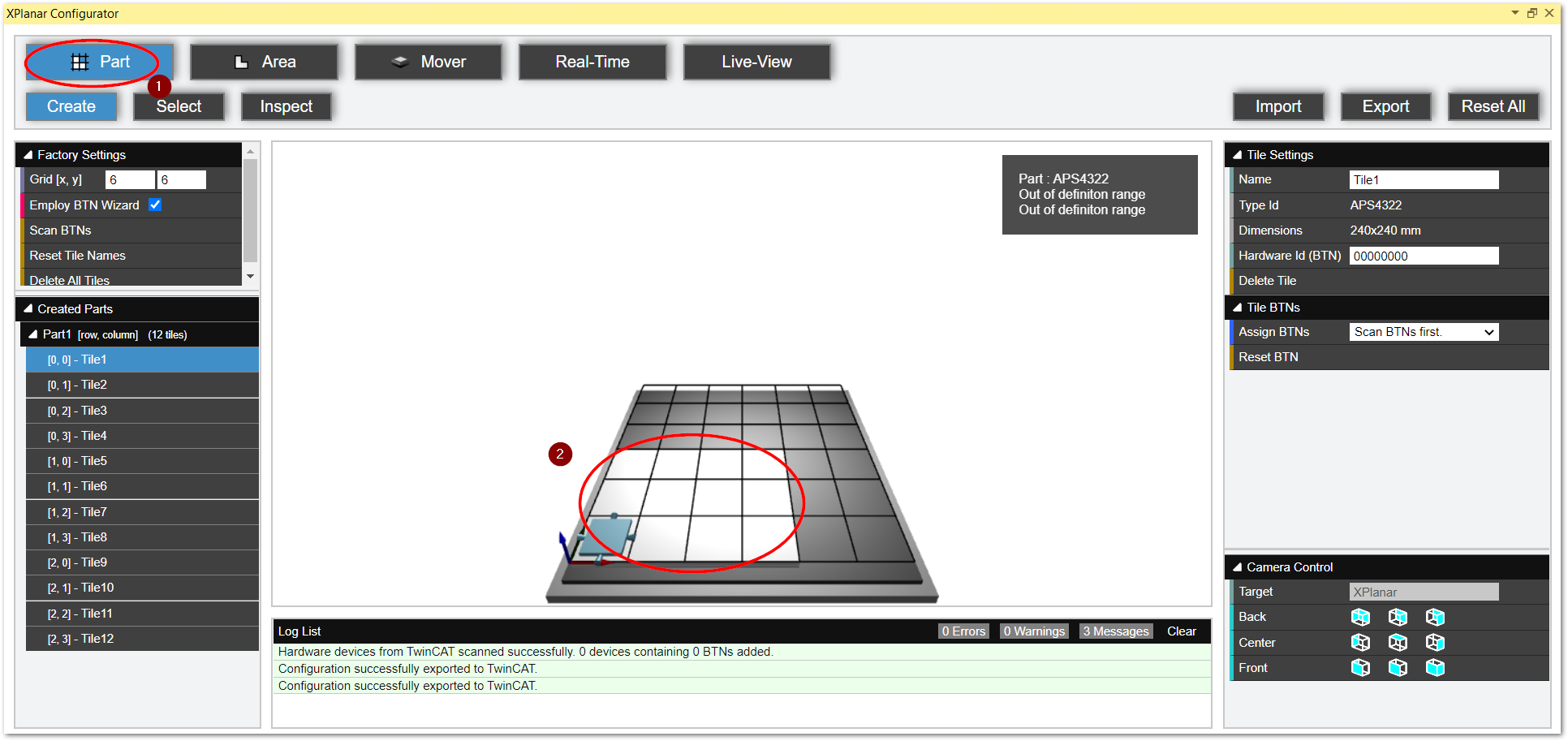Toggle the Employ BTN Wizard checkbox
Viewport: 1568px width, 741px height.
click(155, 205)
